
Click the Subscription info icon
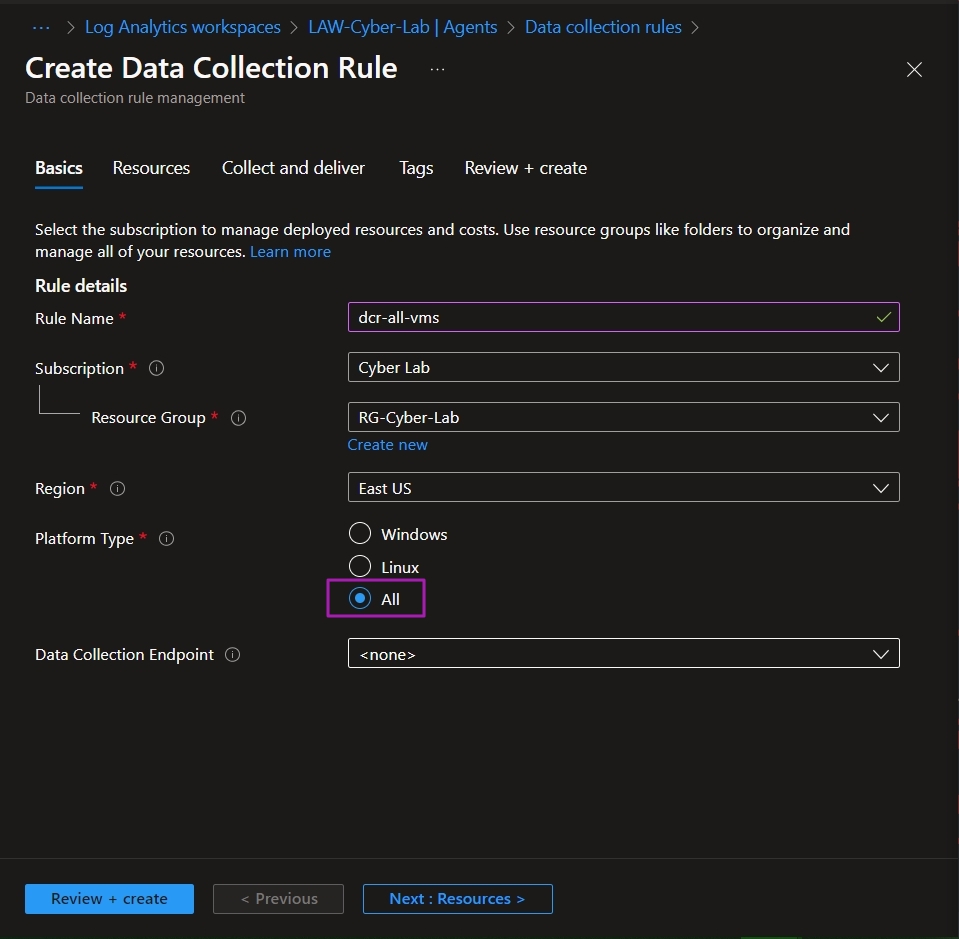coord(156,368)
